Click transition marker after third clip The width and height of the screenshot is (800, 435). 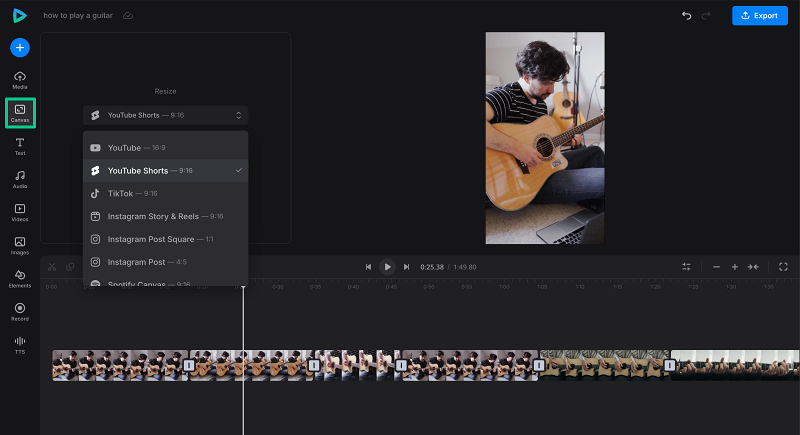[401, 365]
